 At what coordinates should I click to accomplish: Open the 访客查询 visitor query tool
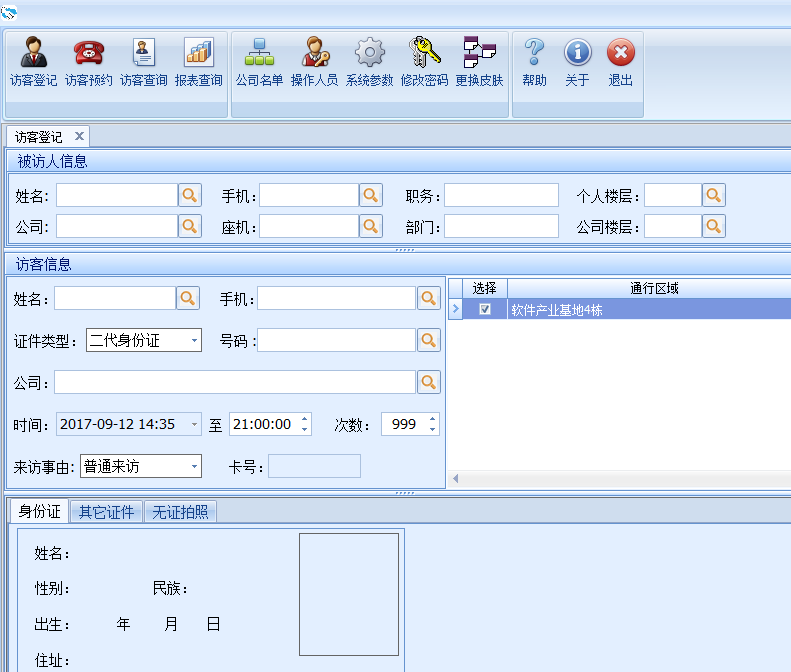click(143, 62)
